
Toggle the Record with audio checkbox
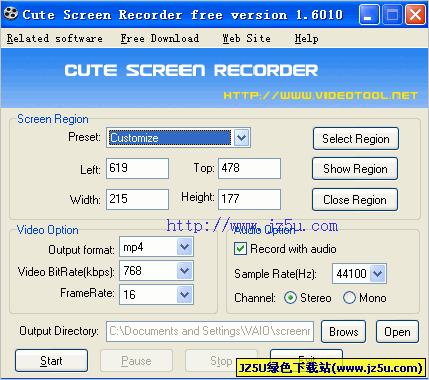pos(240,249)
